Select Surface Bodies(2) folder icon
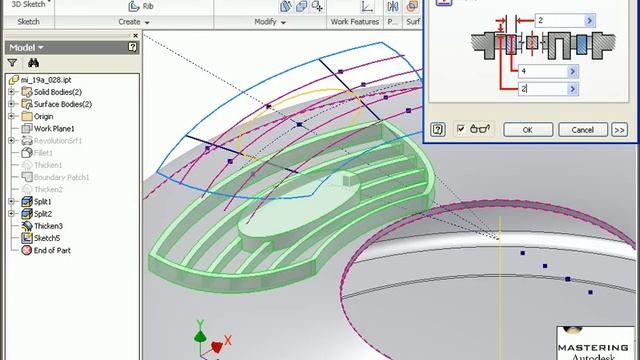 (x=27, y=104)
